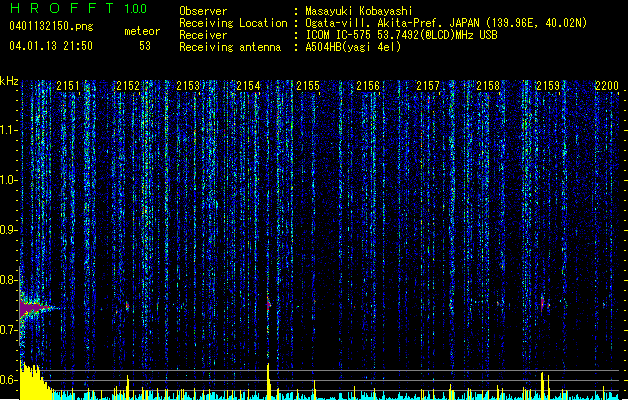Image resolution: width=629 pixels, height=400 pixels.
Task: Click the date stamp 04.01.13 21:50
Action: (51, 46)
